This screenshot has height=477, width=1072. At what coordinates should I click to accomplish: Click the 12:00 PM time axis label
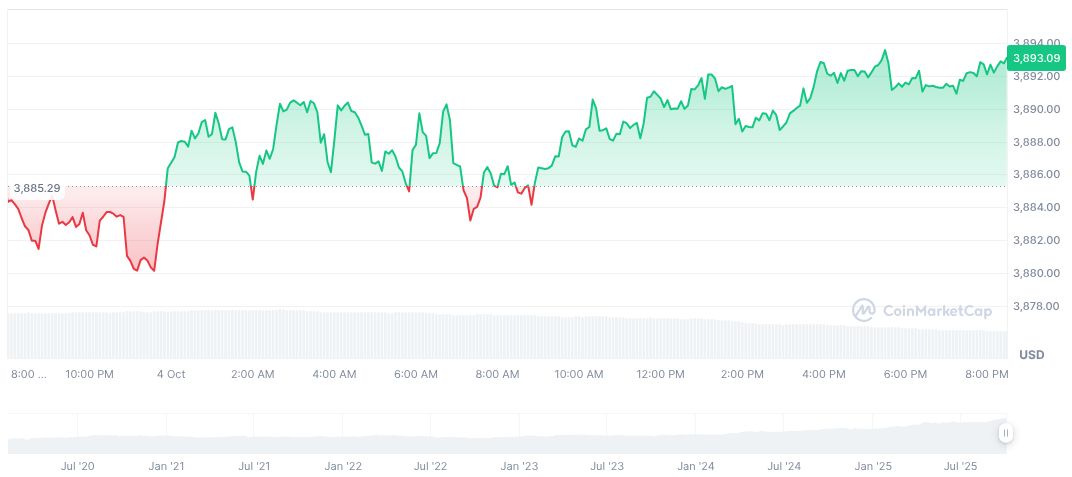[660, 374]
